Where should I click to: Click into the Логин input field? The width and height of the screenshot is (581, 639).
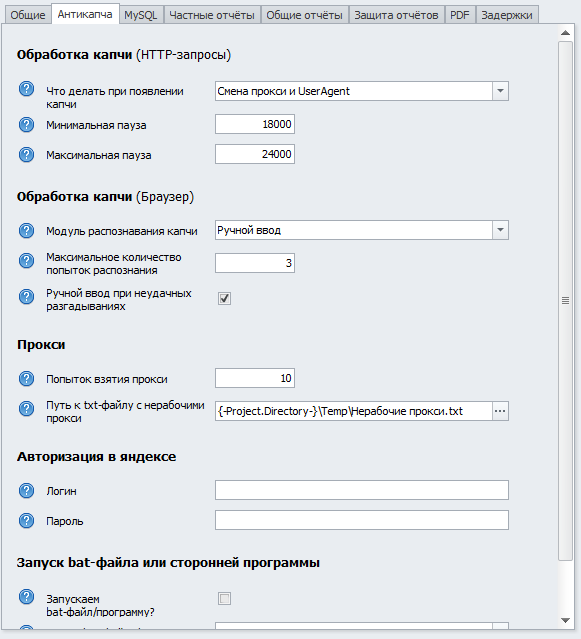click(362, 490)
